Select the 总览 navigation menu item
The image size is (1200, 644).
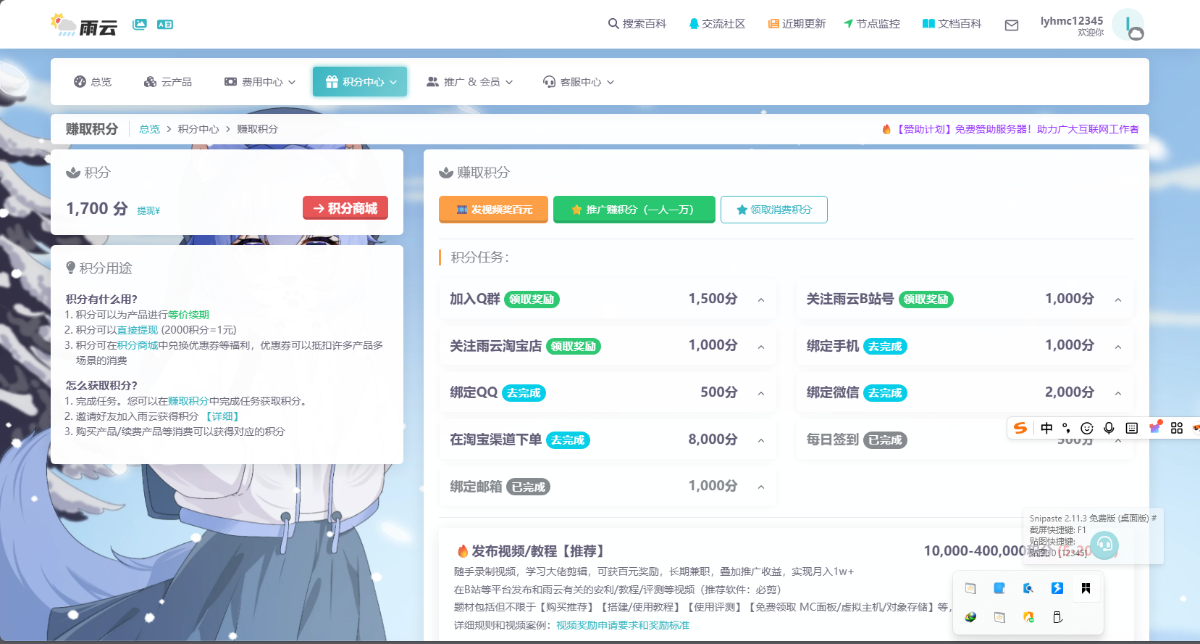click(92, 82)
